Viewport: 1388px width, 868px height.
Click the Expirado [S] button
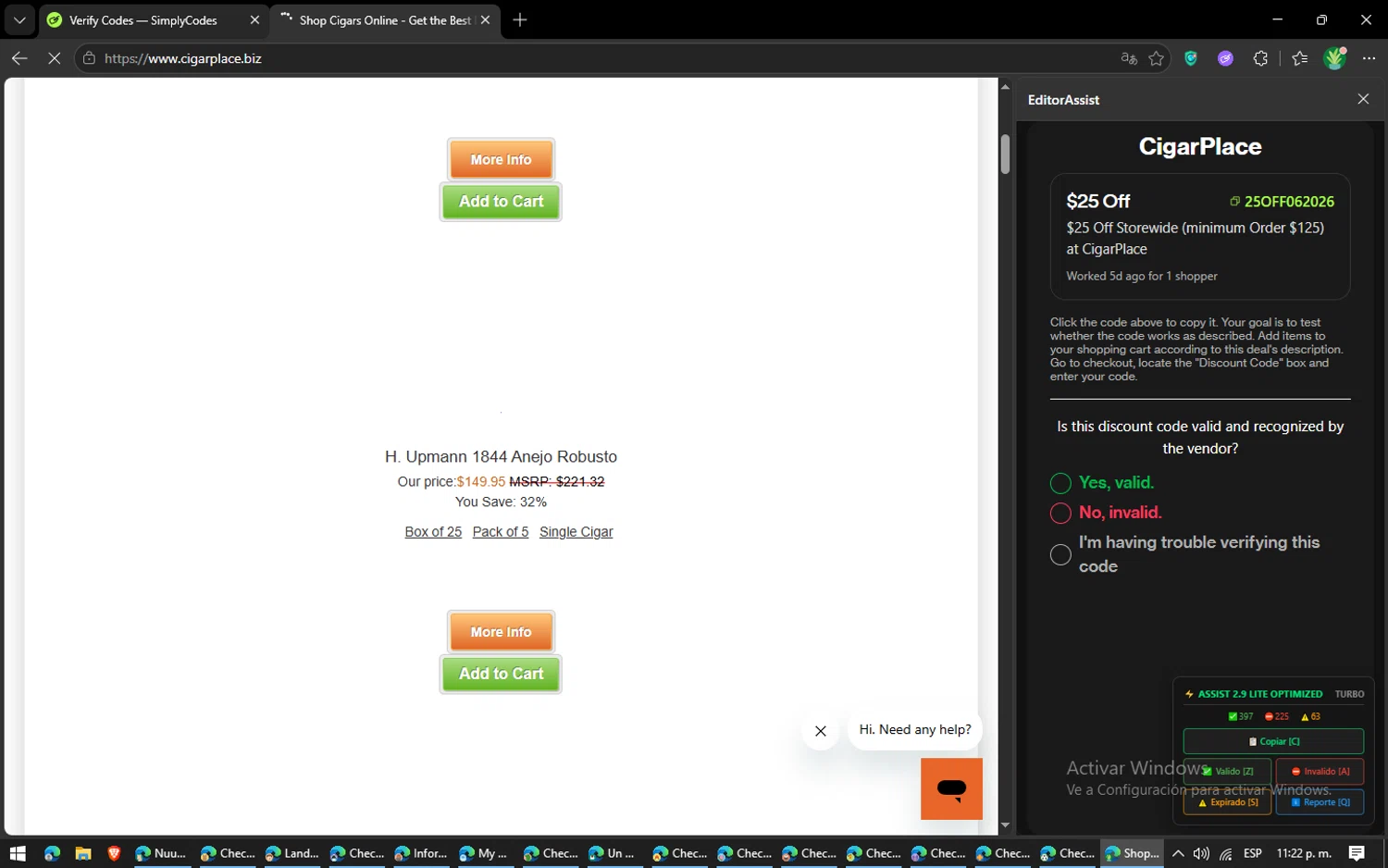point(1227,802)
